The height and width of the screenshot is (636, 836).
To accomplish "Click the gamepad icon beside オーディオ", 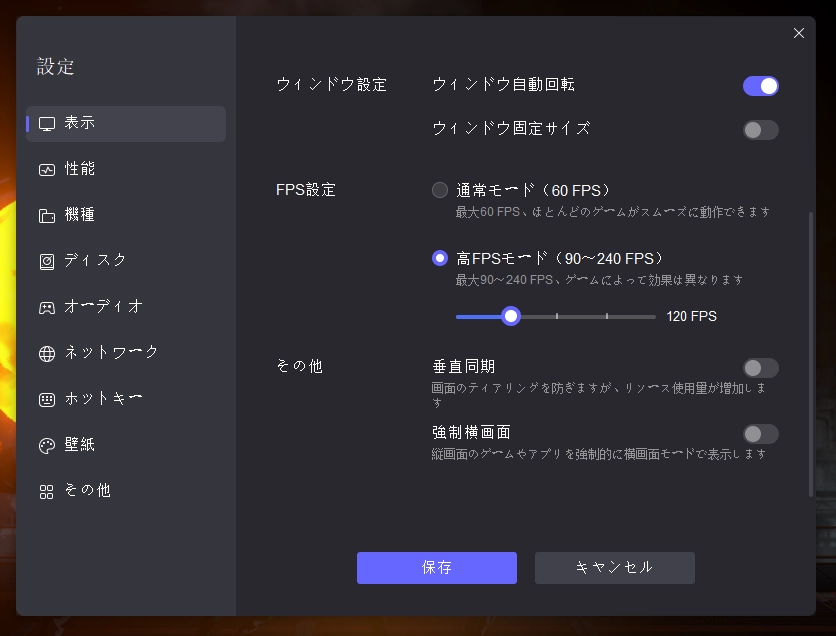I will 47,308.
